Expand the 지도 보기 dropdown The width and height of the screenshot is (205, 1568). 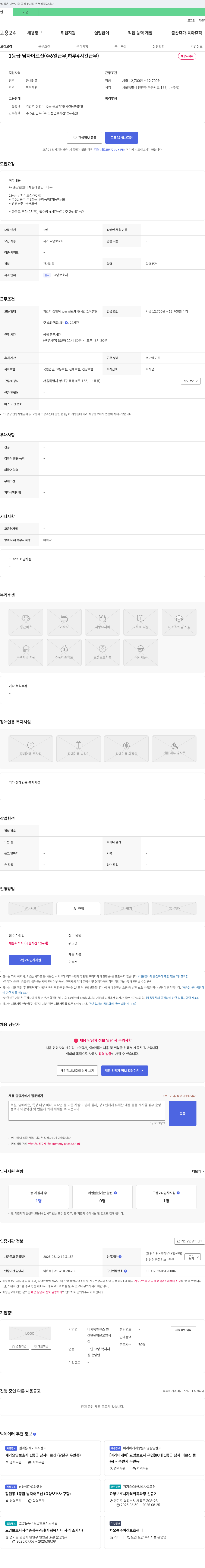tap(190, 381)
